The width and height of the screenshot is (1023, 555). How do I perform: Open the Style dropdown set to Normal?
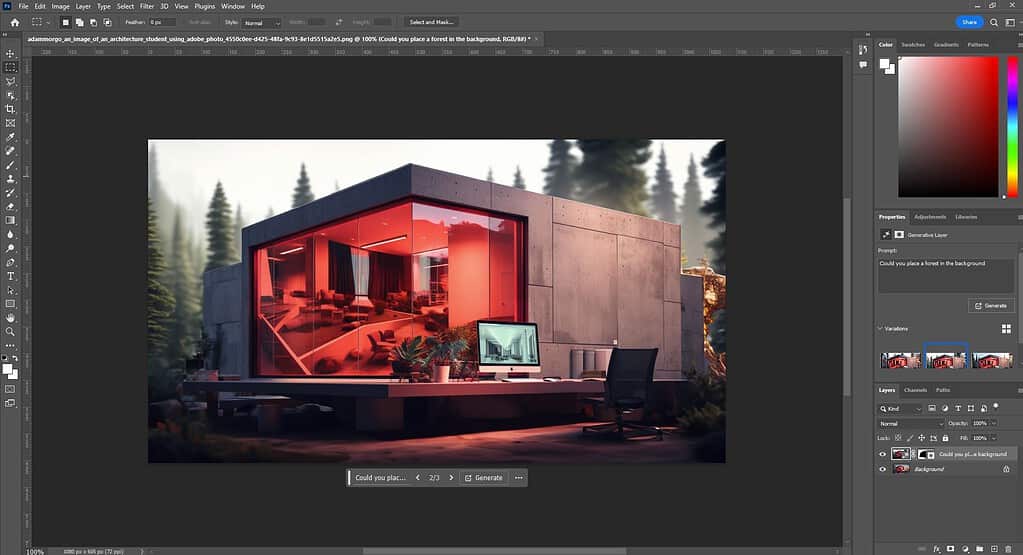coord(261,23)
